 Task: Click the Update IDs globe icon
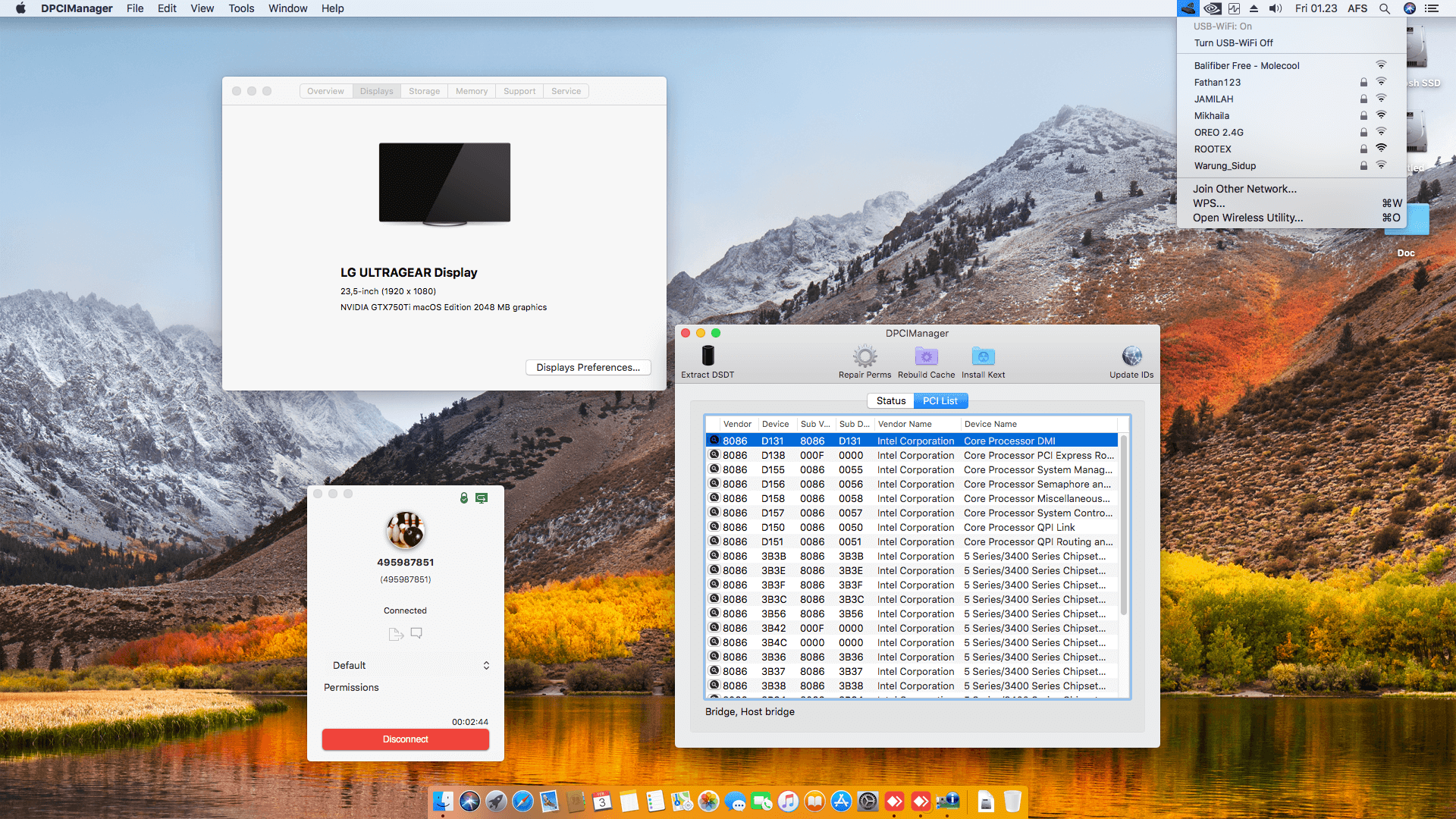1131,356
